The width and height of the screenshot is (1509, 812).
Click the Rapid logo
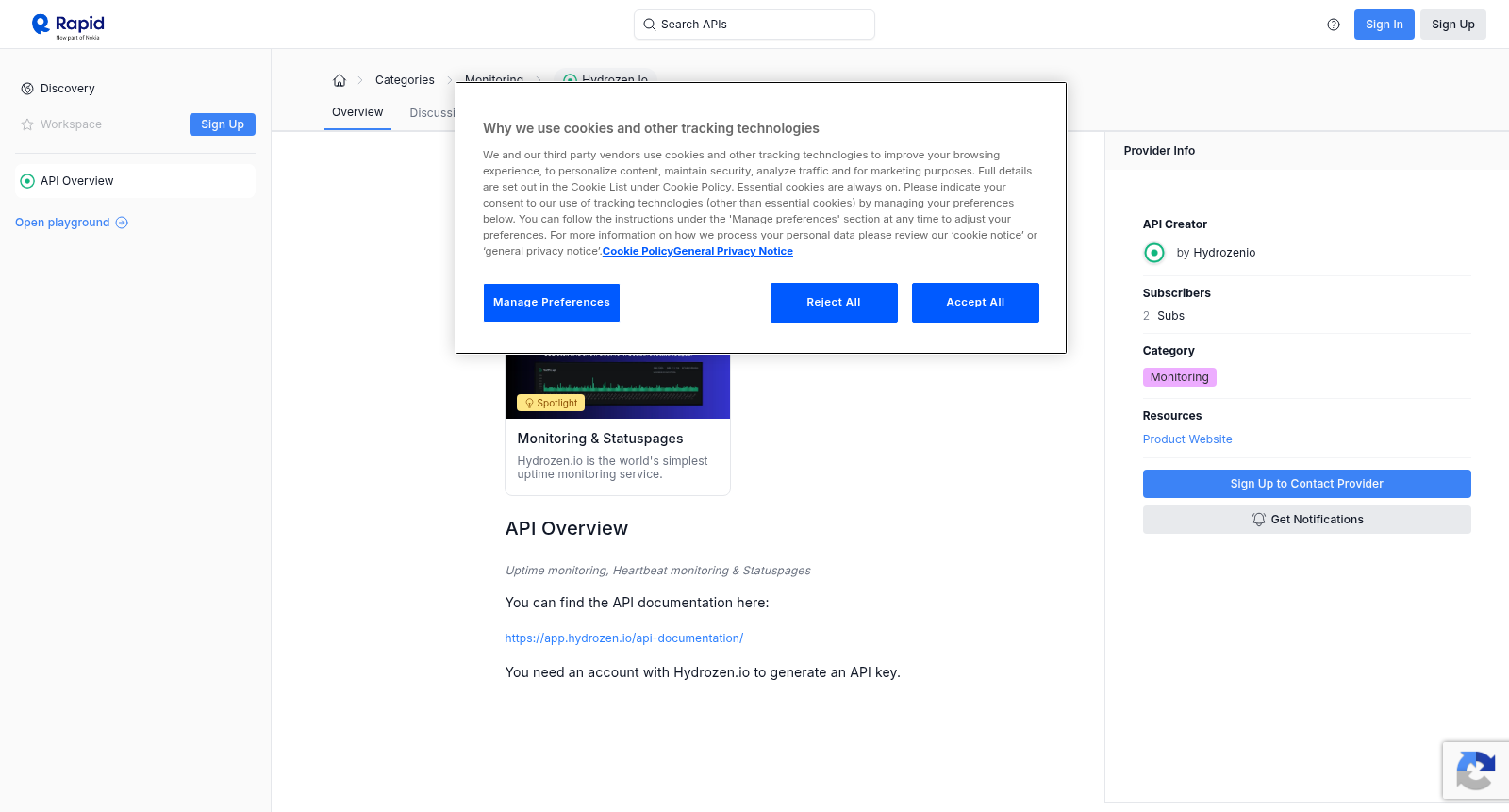click(x=68, y=25)
